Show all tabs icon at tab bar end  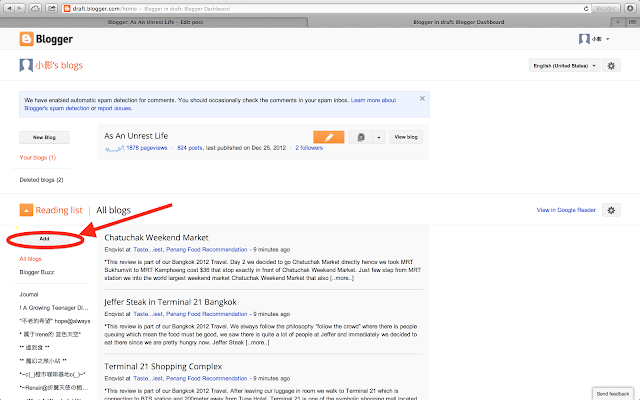[632, 22]
